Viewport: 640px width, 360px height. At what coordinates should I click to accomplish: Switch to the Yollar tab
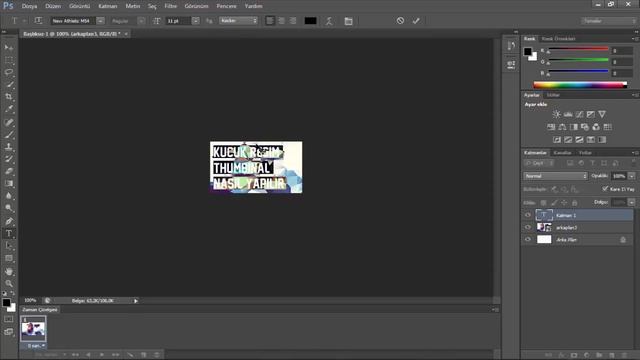[585, 153]
